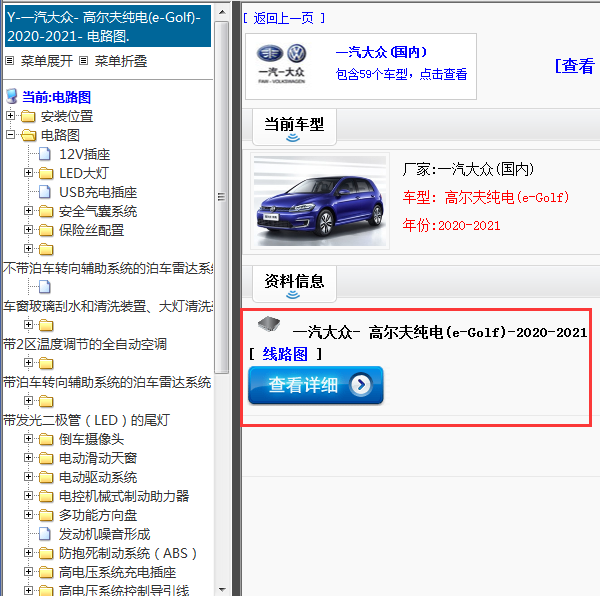This screenshot has height=596, width=600.
Task: Collapse the 电路图 tree node
Action: pos(10,134)
